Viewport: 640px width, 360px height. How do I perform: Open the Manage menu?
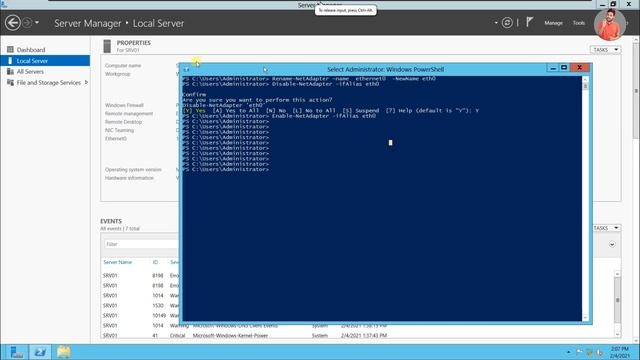click(x=553, y=23)
